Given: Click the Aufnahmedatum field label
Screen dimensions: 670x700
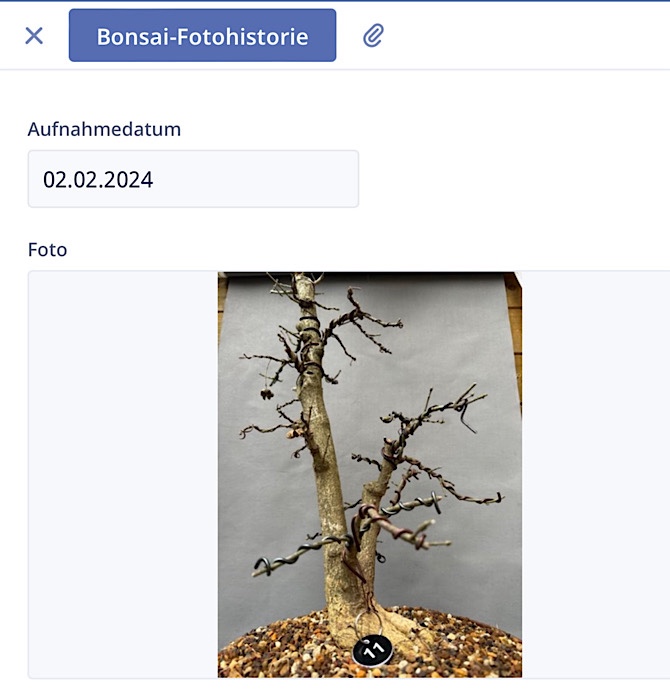Looking at the screenshot, I should pyautogui.click(x=104, y=129).
